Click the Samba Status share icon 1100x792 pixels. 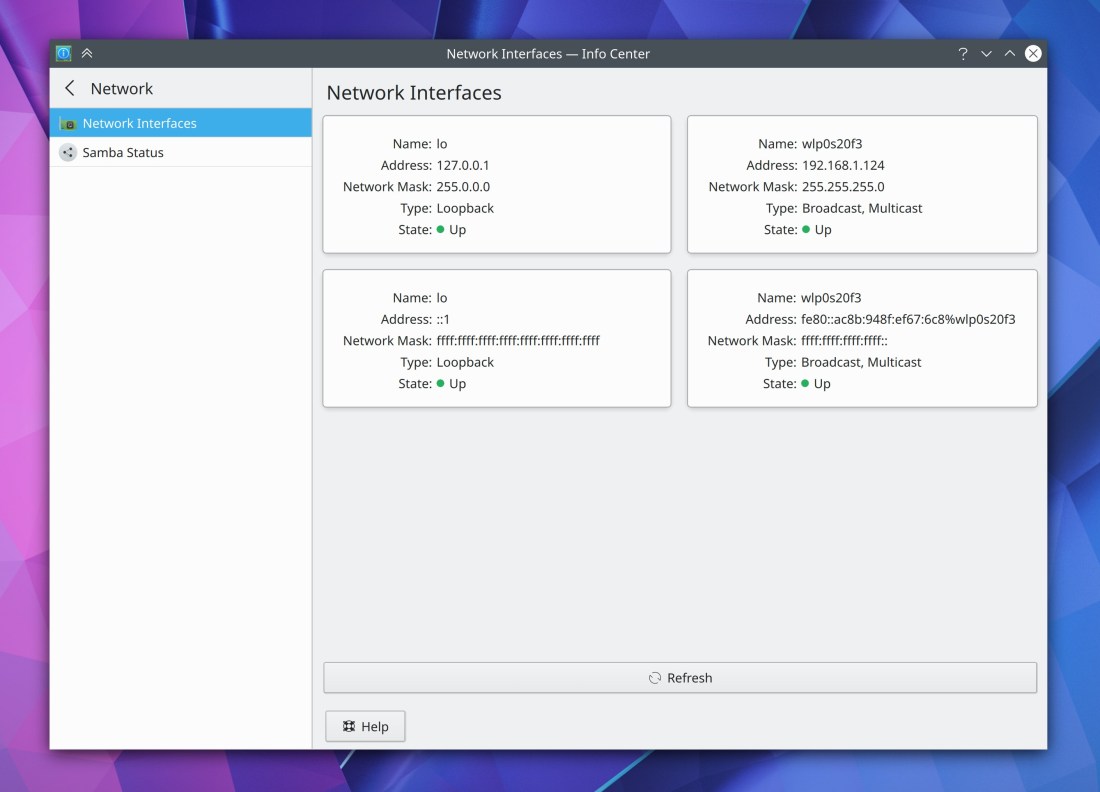click(x=68, y=153)
